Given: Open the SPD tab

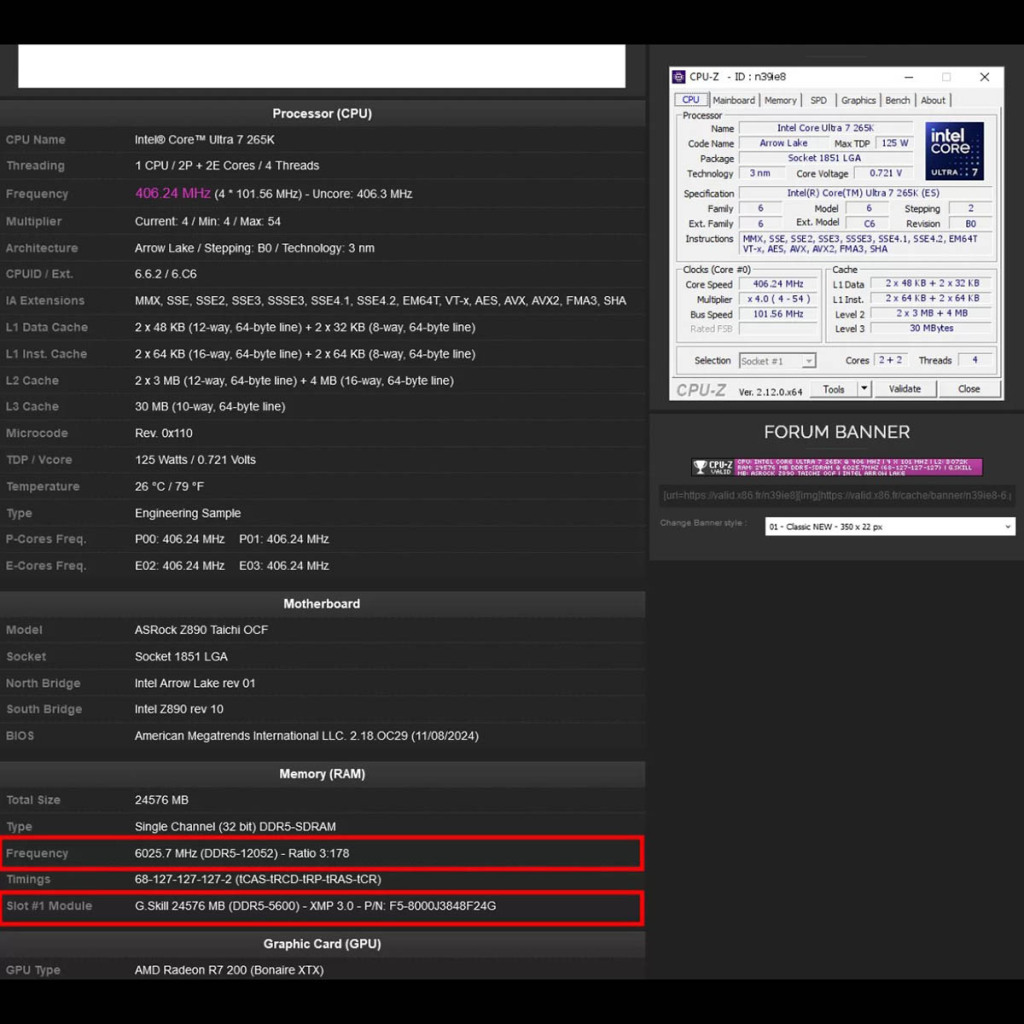Looking at the screenshot, I should [x=818, y=100].
